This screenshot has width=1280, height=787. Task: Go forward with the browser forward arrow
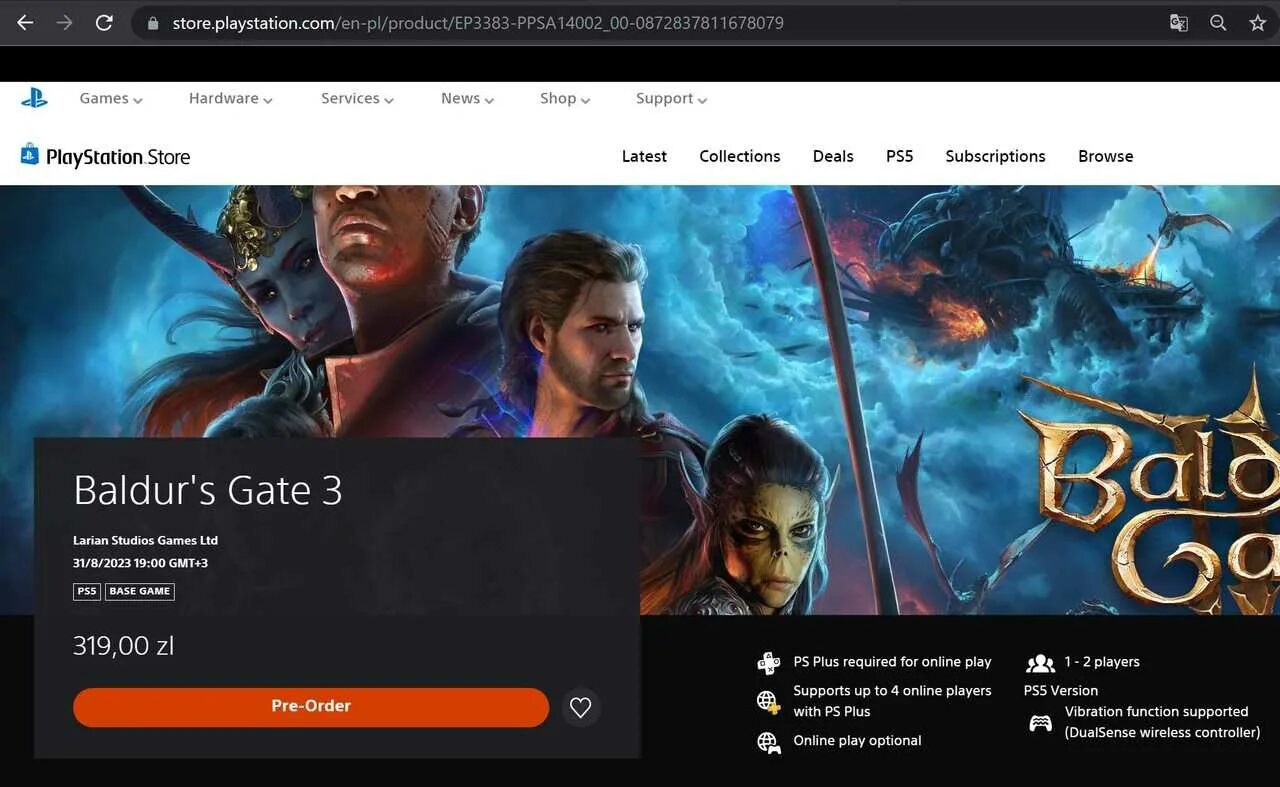(65, 22)
